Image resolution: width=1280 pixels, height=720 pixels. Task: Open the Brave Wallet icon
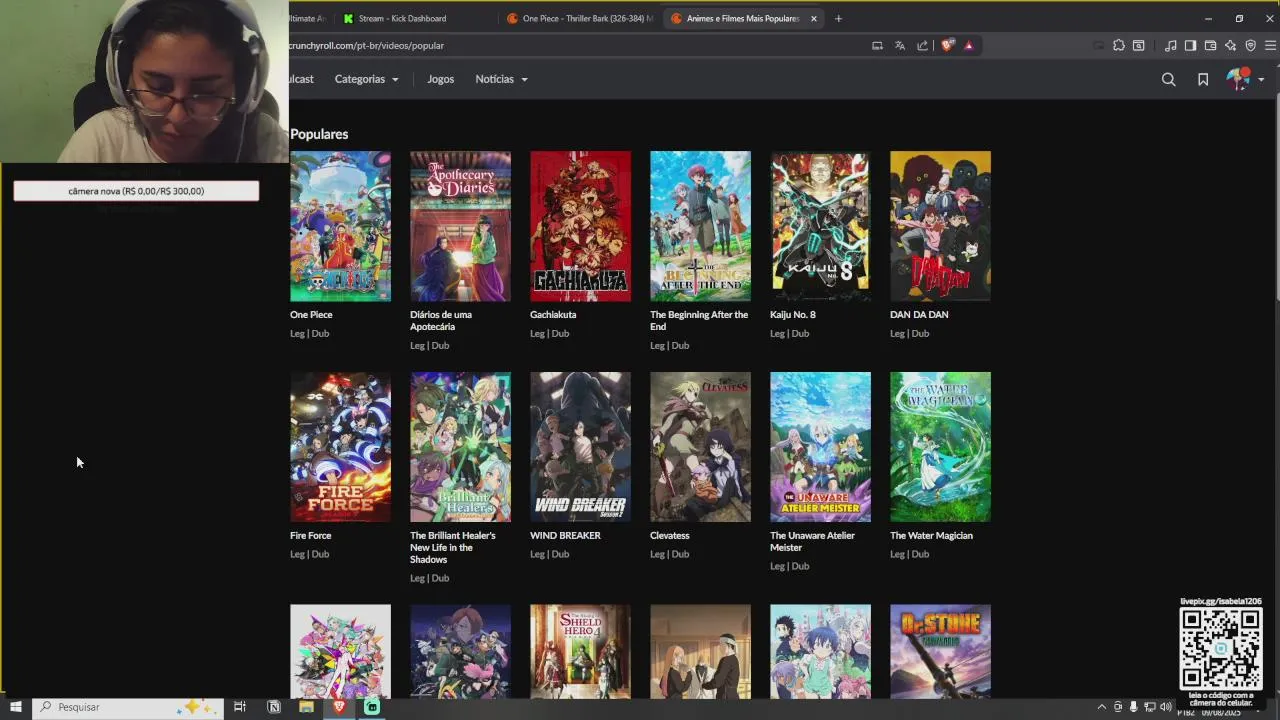click(x=1210, y=45)
